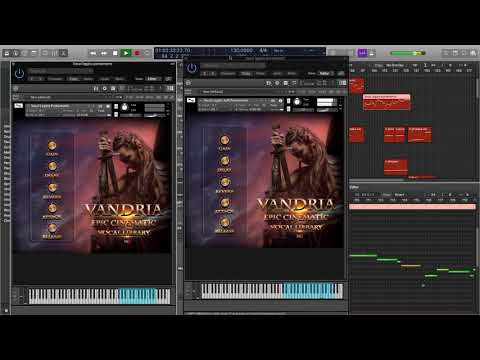
Task: Click Release knob in right Vandria instrument
Action: coord(225,222)
